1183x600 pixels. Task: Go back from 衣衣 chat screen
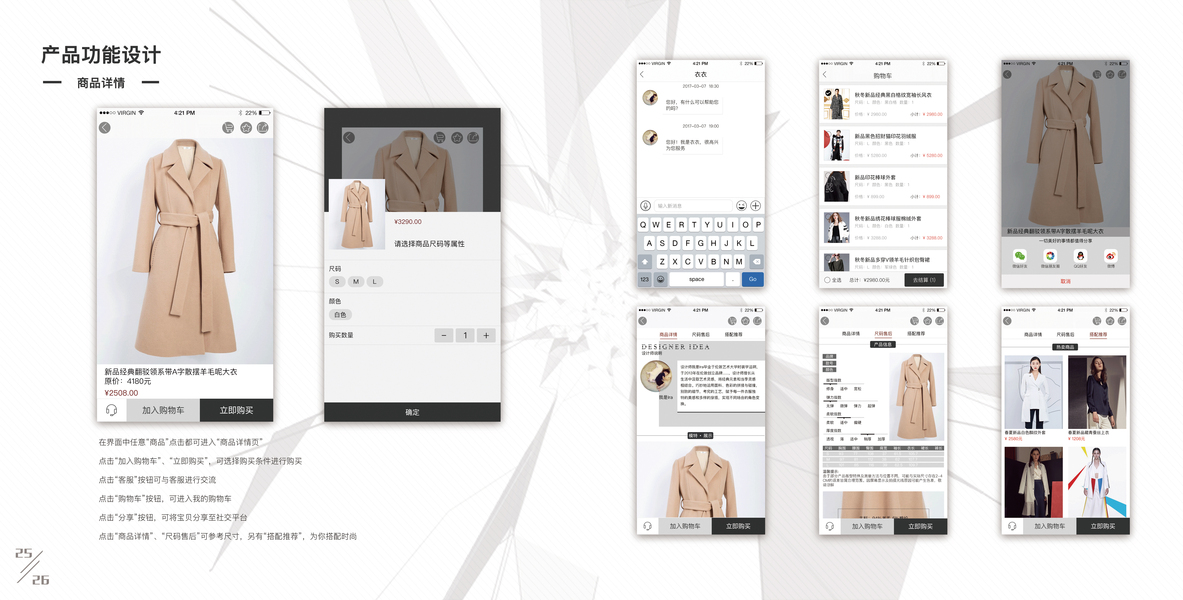pyautogui.click(x=642, y=75)
